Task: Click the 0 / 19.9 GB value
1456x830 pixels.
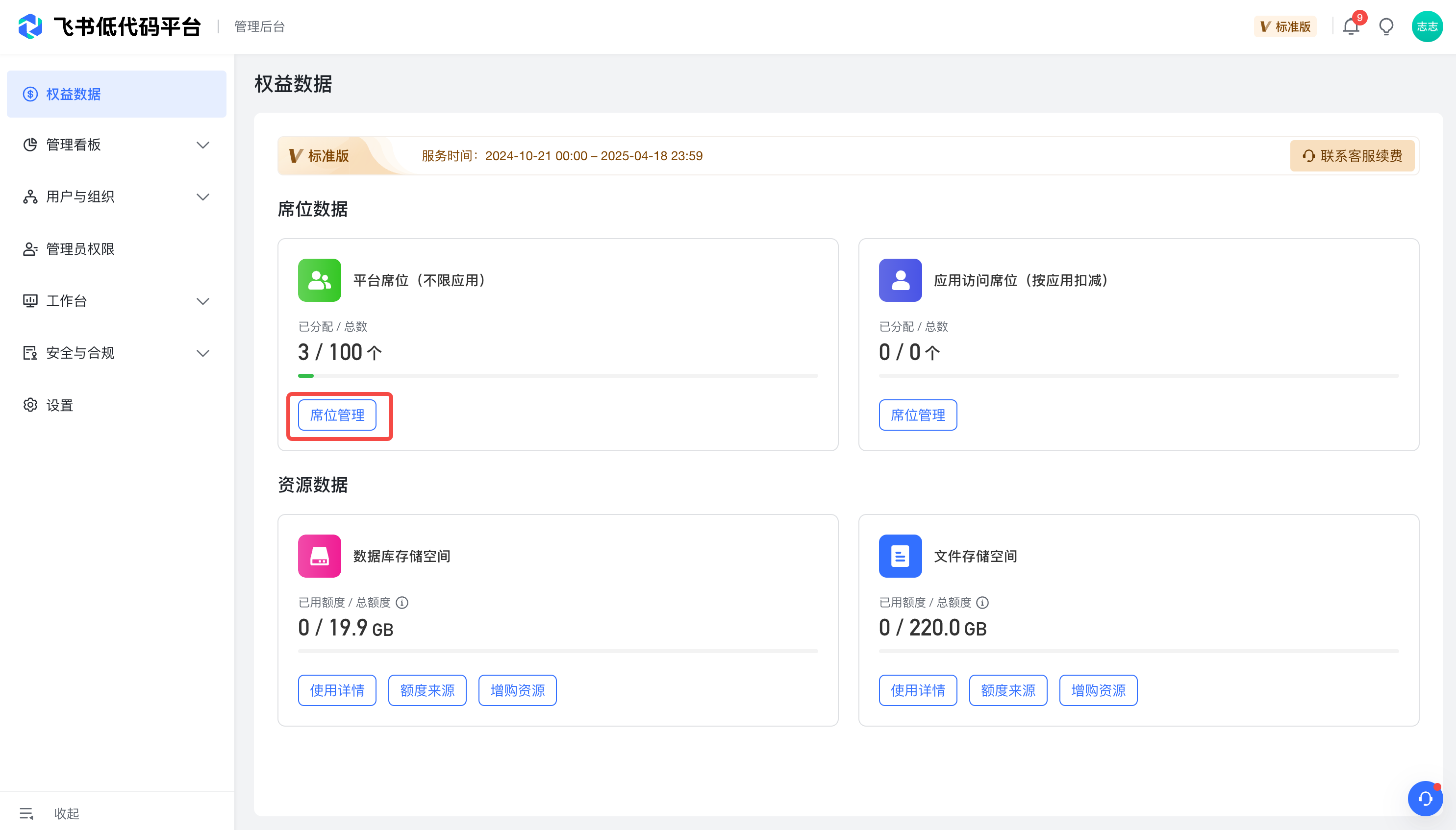Action: [346, 628]
